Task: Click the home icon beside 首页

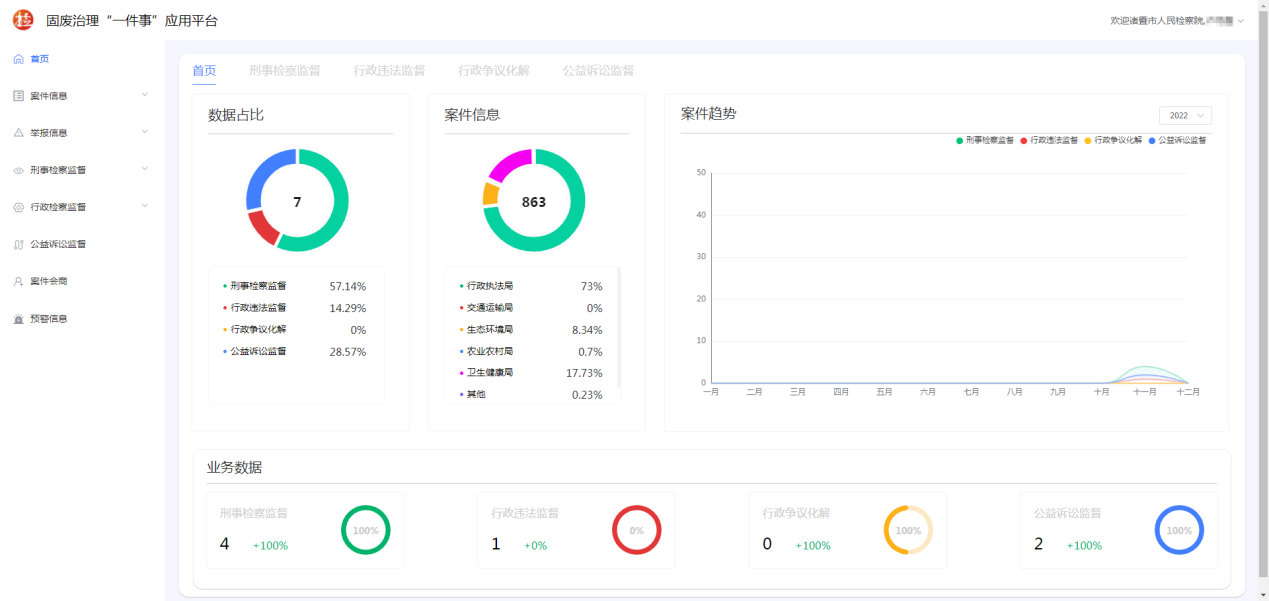Action: (18, 59)
